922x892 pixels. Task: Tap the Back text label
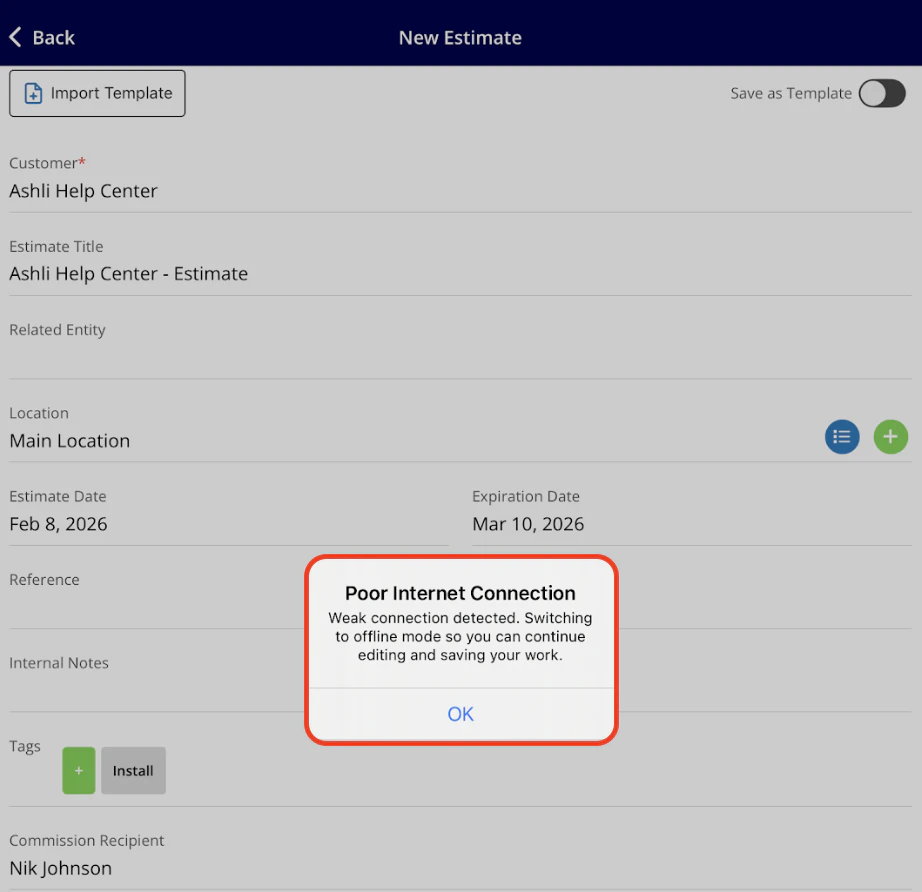pyautogui.click(x=54, y=38)
